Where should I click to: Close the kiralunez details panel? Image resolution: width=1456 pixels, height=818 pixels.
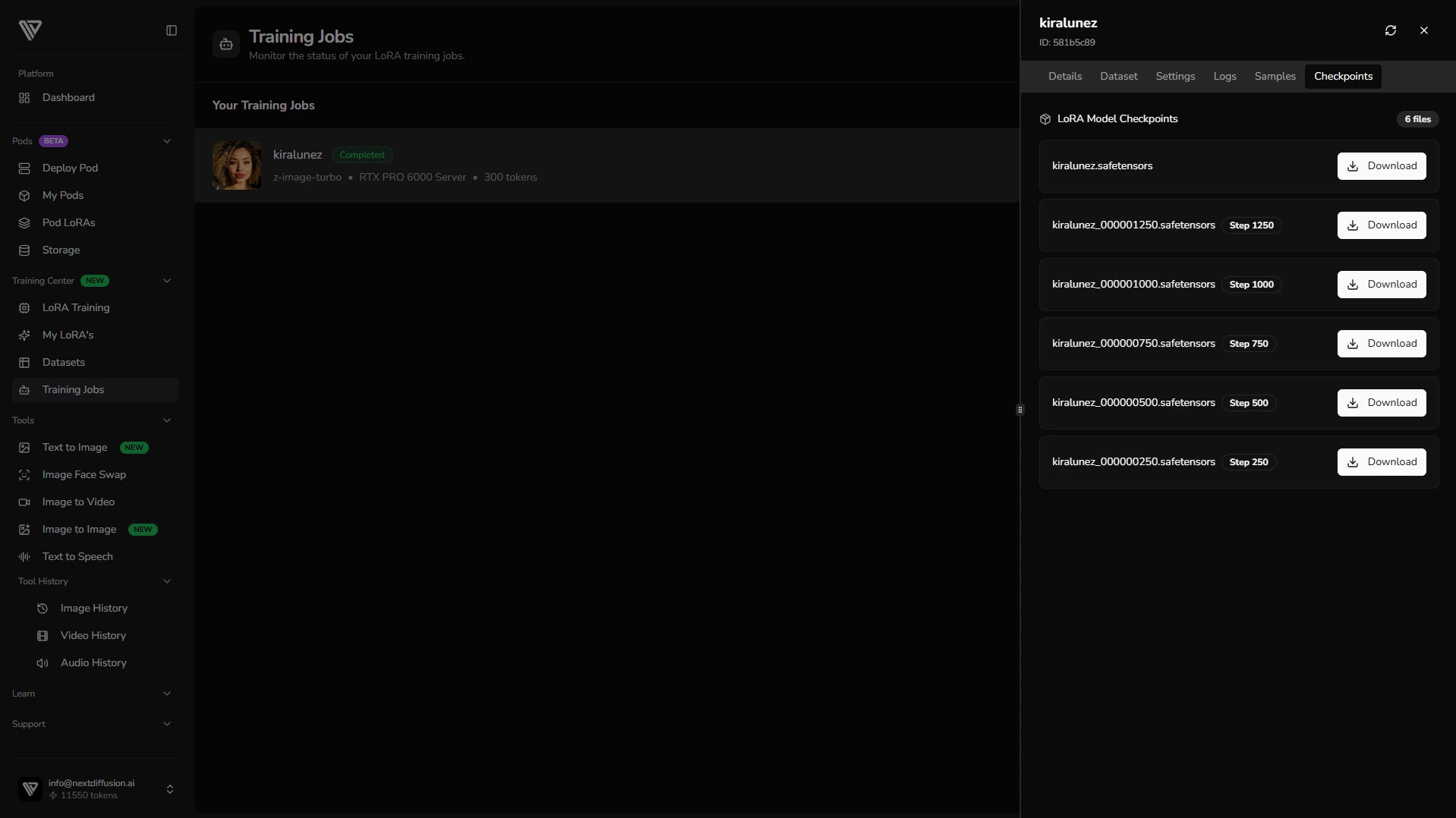click(1423, 30)
